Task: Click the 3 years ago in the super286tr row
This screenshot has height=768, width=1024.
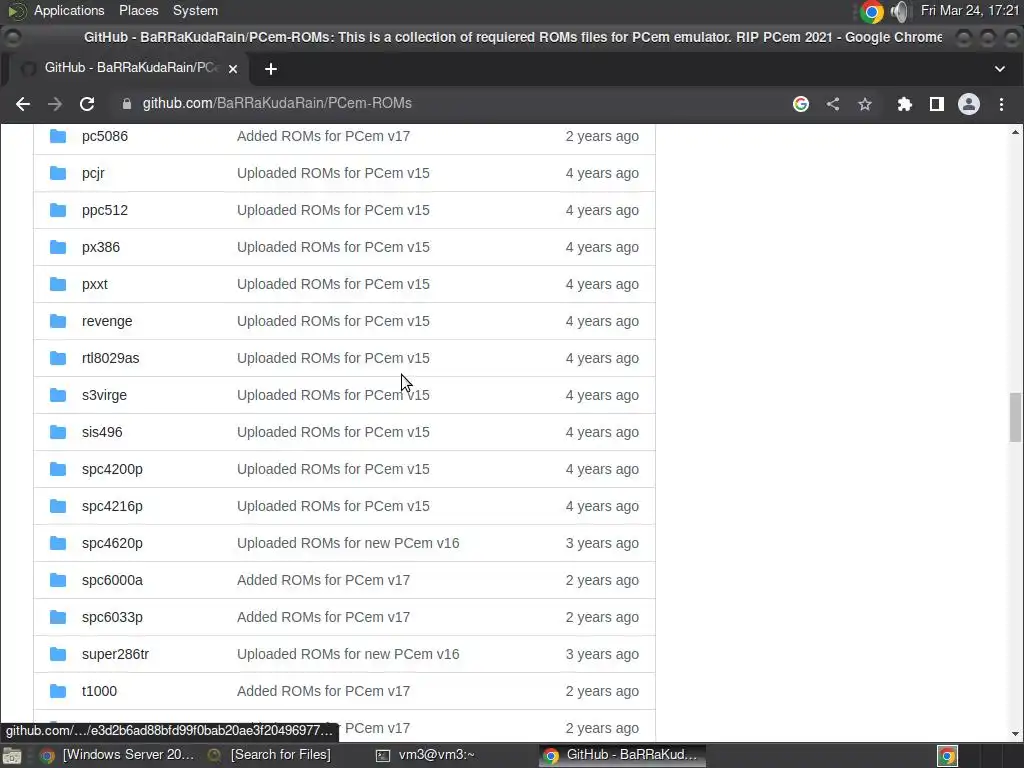Action: 602,654
